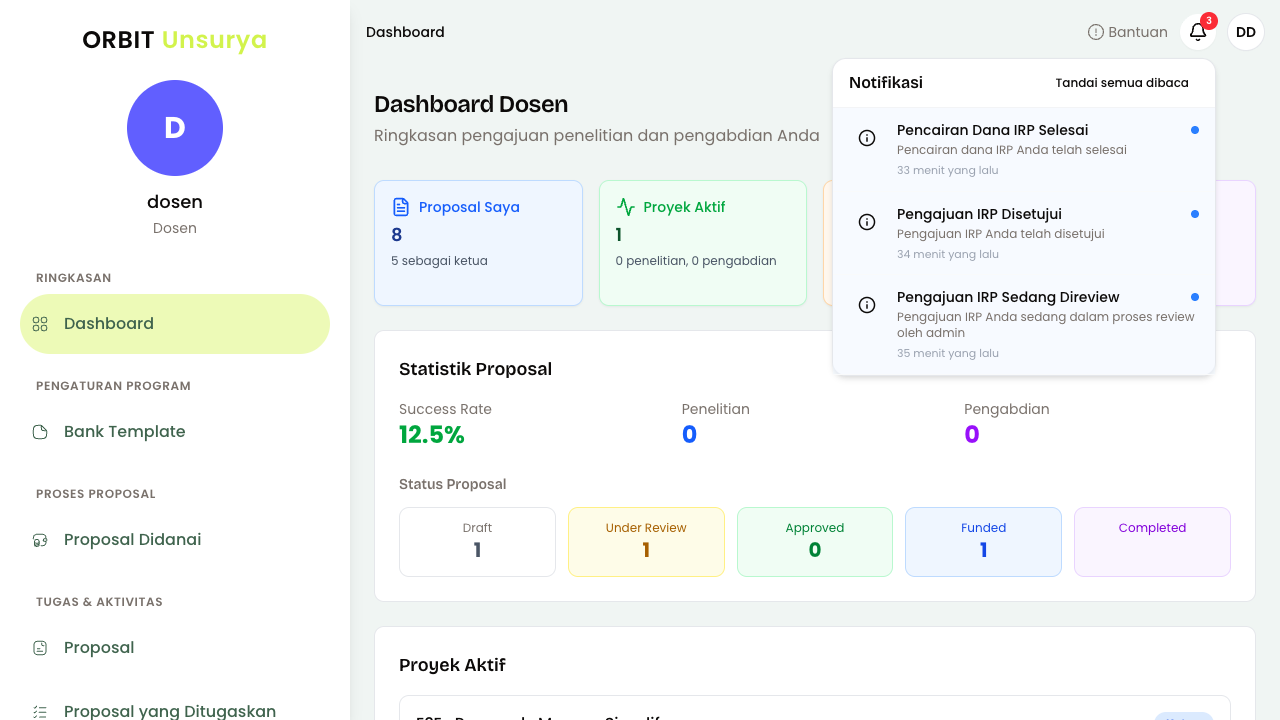
Task: Click the Penelitian count value
Action: (689, 435)
